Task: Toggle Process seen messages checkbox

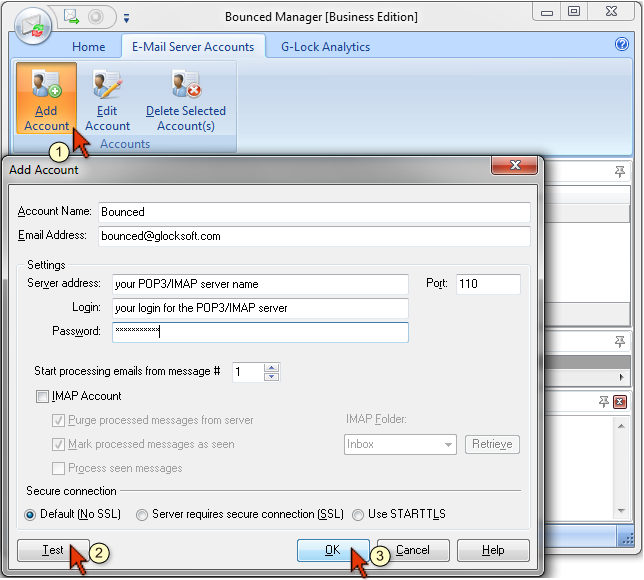Action: (x=58, y=468)
